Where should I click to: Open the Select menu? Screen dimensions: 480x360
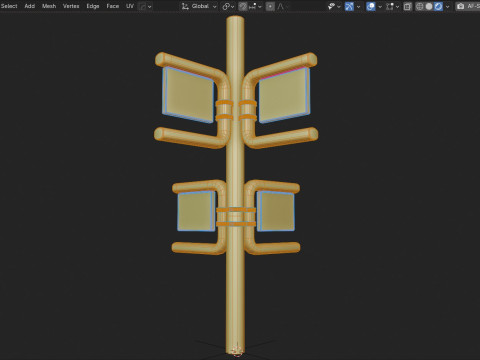9,6
